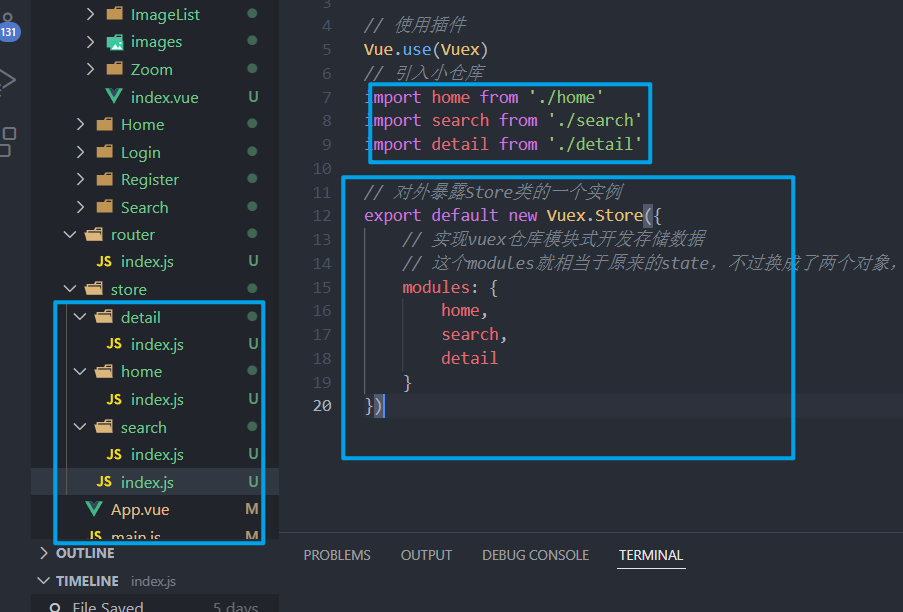Open search store index.js file
Screen dimensions: 903x612
pos(157,455)
